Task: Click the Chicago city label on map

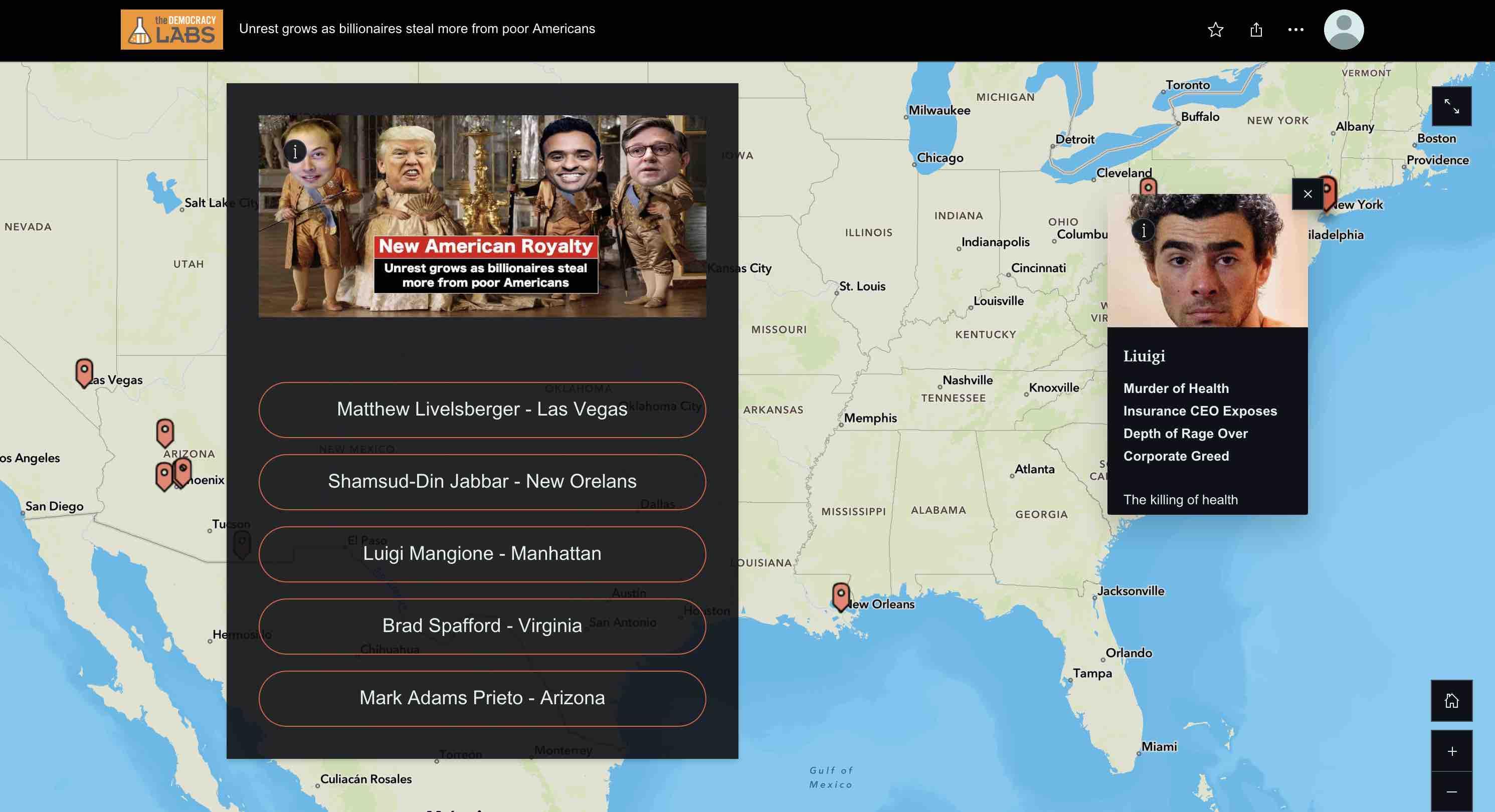Action: (940, 158)
